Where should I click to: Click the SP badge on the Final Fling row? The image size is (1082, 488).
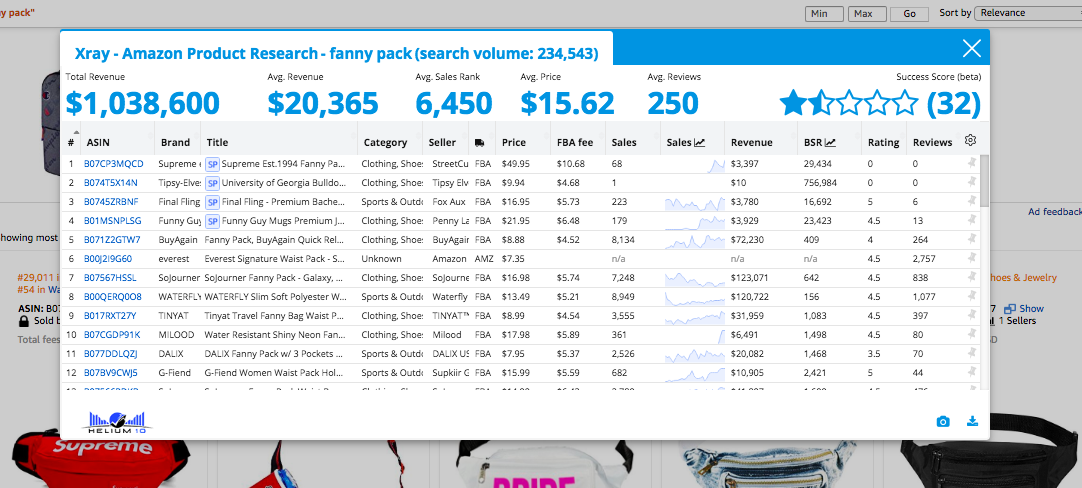click(212, 201)
